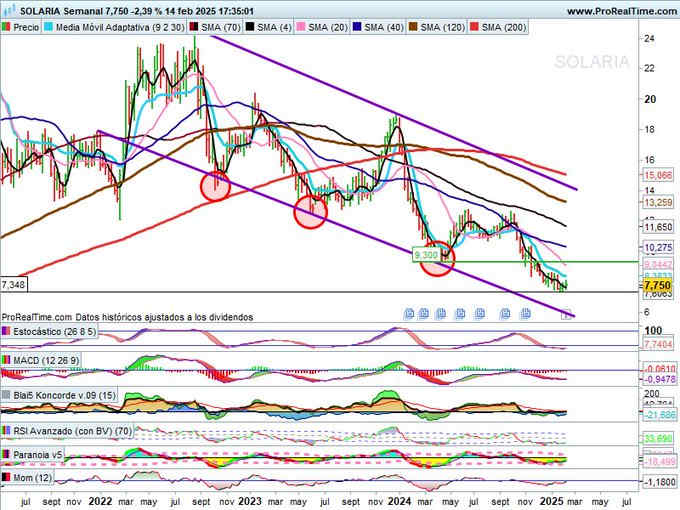Click the Blai5 Koncorde indicator icon
Screen dimensions: 680x510
pos(6,395)
